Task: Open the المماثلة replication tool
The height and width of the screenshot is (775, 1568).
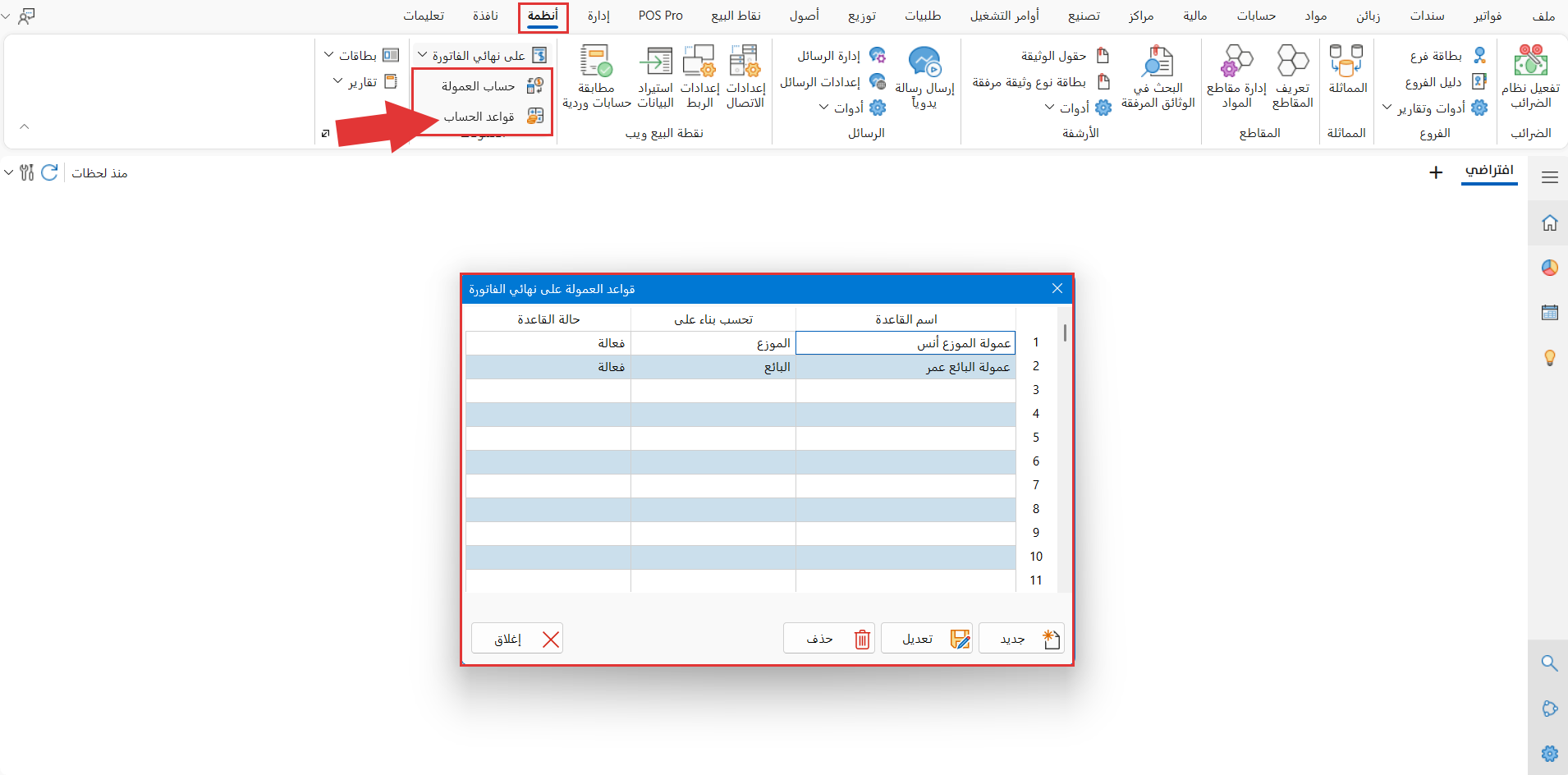Action: [1346, 71]
